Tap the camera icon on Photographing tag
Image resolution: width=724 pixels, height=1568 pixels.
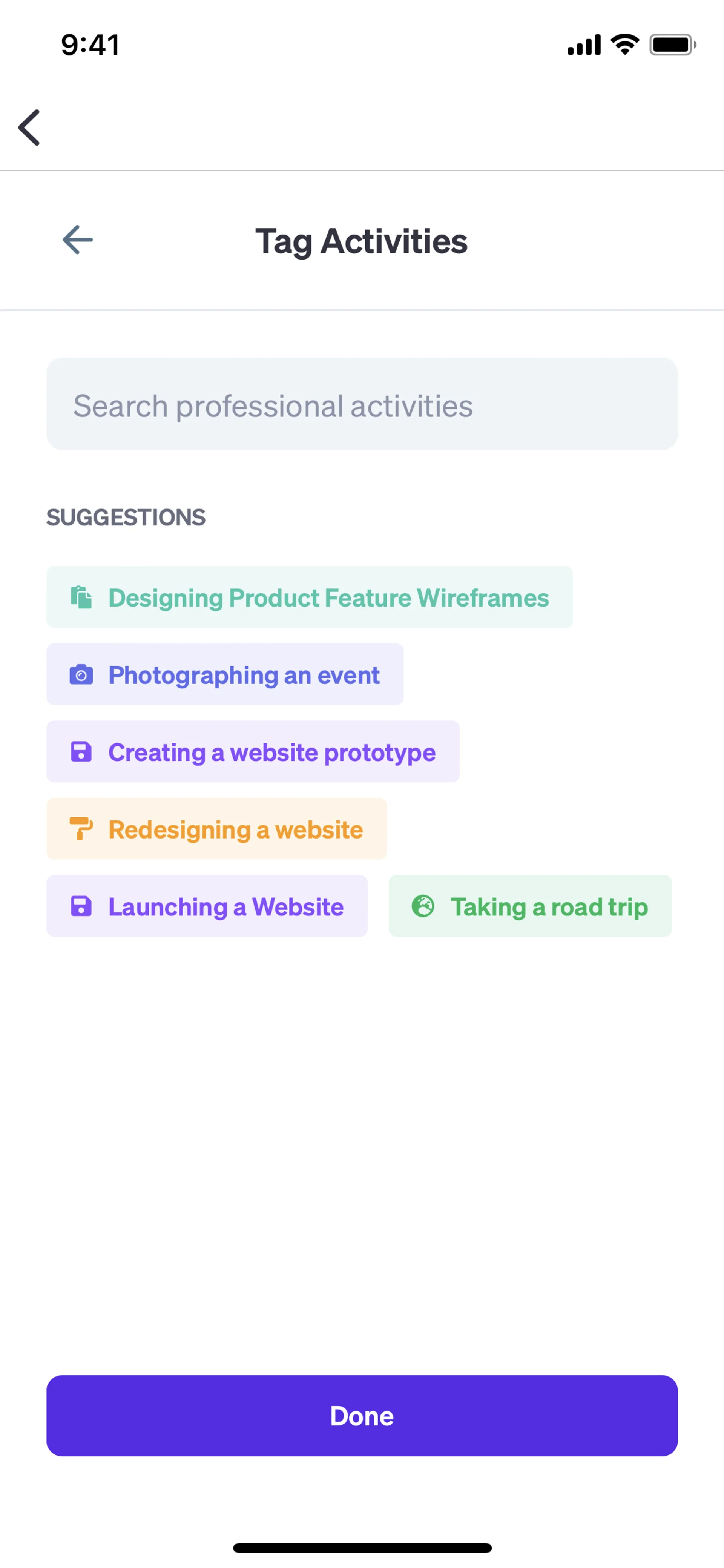[x=81, y=674]
